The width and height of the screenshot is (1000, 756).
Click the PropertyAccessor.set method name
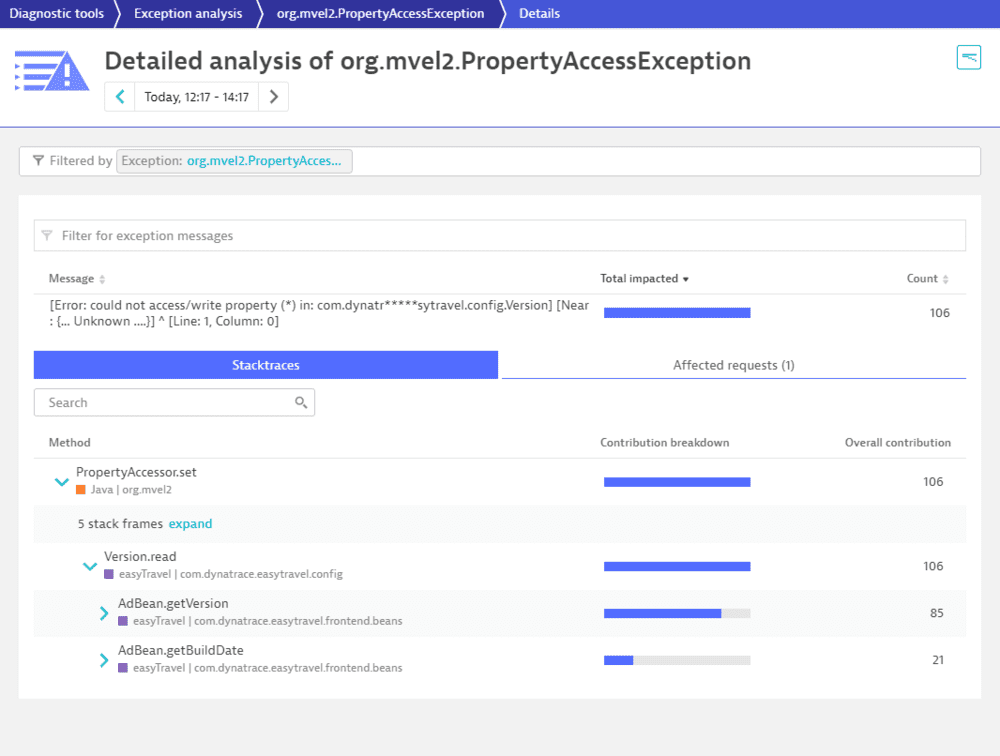tap(136, 472)
